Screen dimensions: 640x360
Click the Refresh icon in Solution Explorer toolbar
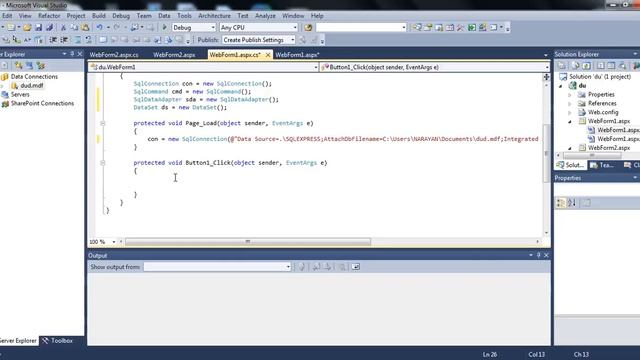tap(587, 66)
